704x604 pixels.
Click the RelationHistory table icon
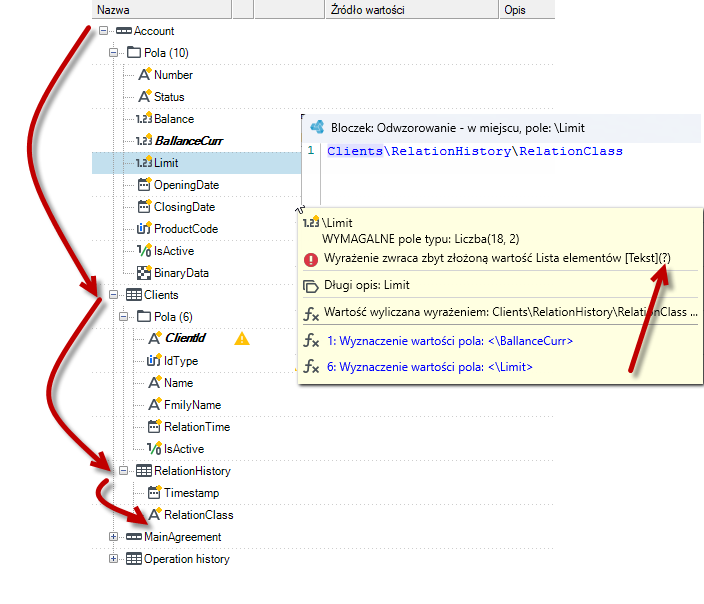[x=144, y=471]
